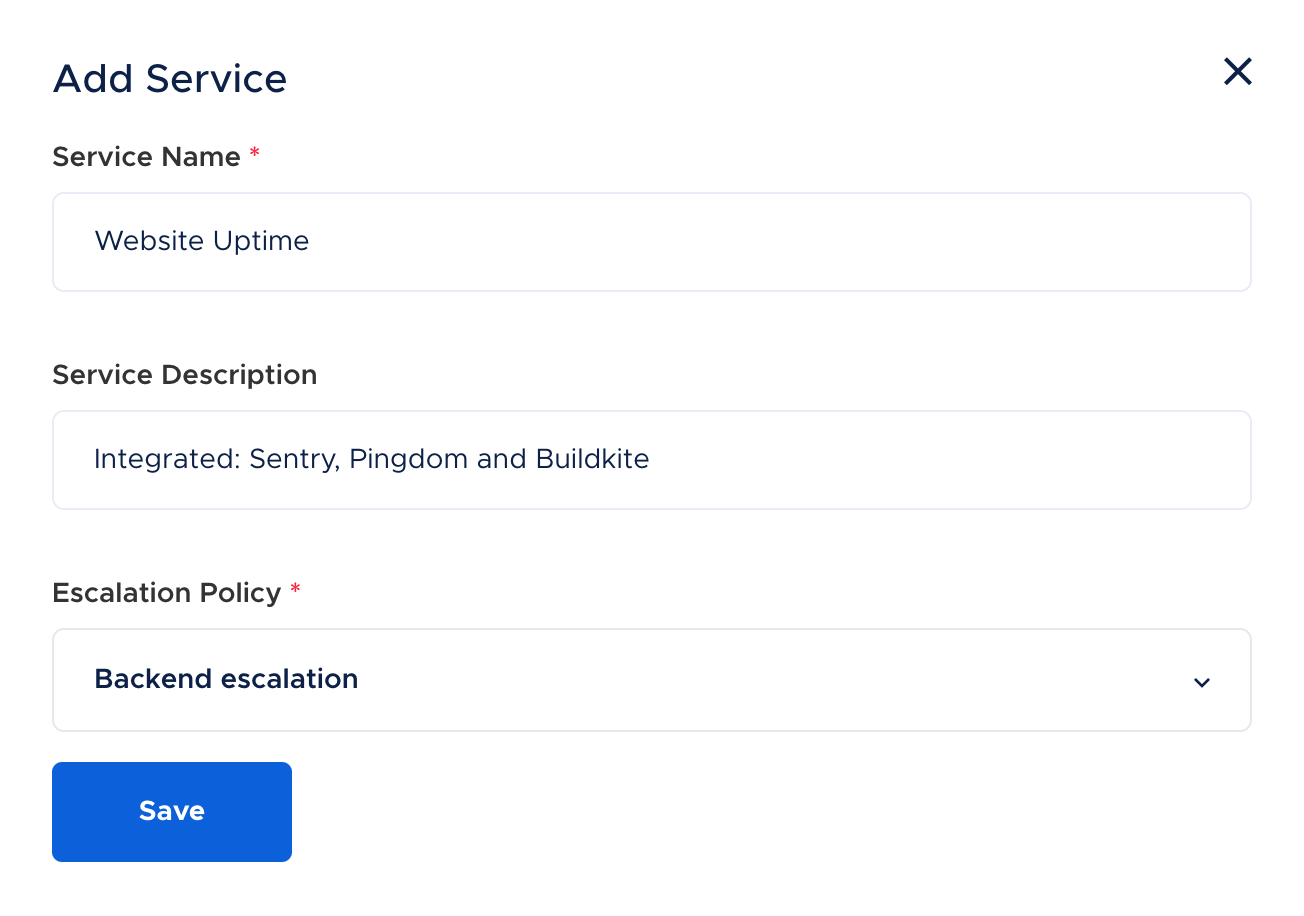This screenshot has height=916, width=1304.
Task: Click the "Website Uptime" text in the name field
Action: coord(201,241)
